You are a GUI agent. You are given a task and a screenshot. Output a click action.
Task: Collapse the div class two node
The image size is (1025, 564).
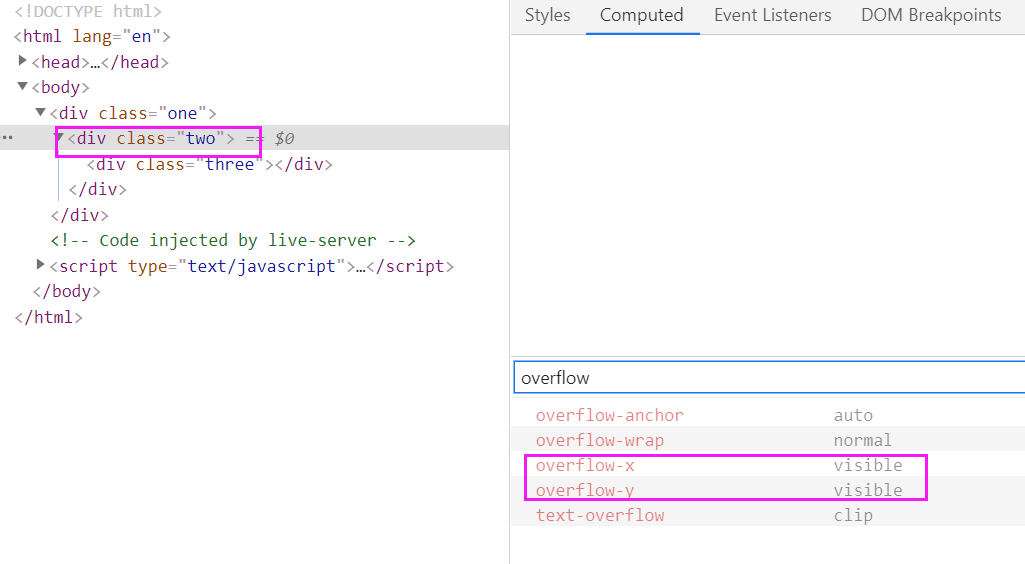59,138
